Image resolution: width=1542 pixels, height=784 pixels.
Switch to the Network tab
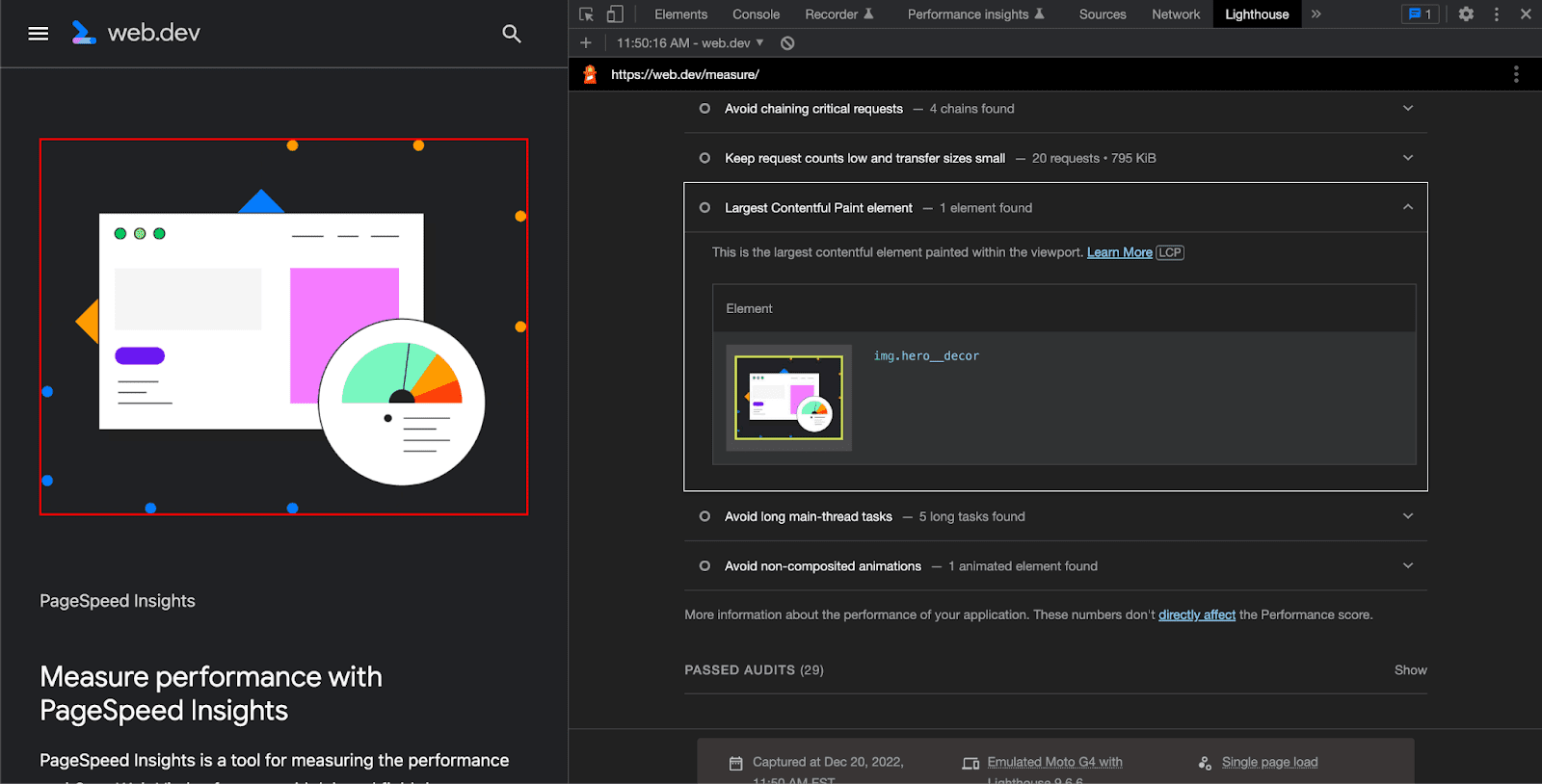click(1175, 14)
